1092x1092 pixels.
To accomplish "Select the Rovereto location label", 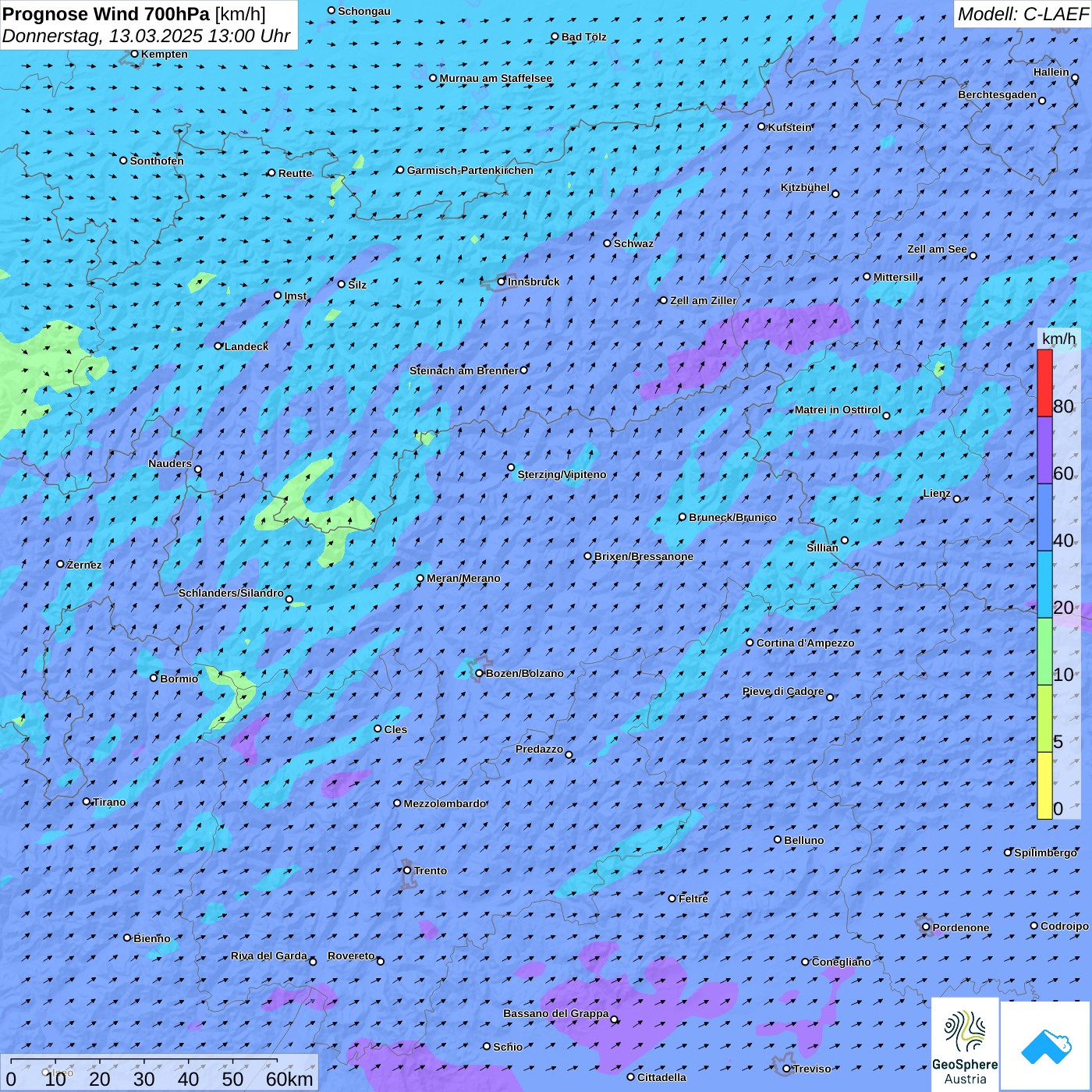I will coord(351,955).
